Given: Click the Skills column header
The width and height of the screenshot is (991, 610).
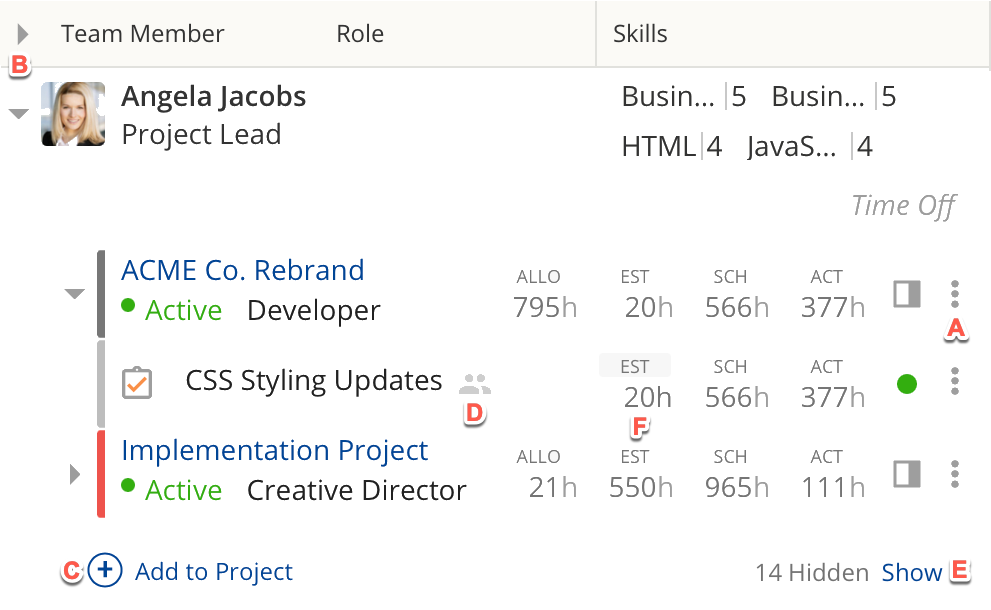Looking at the screenshot, I should point(640,34).
